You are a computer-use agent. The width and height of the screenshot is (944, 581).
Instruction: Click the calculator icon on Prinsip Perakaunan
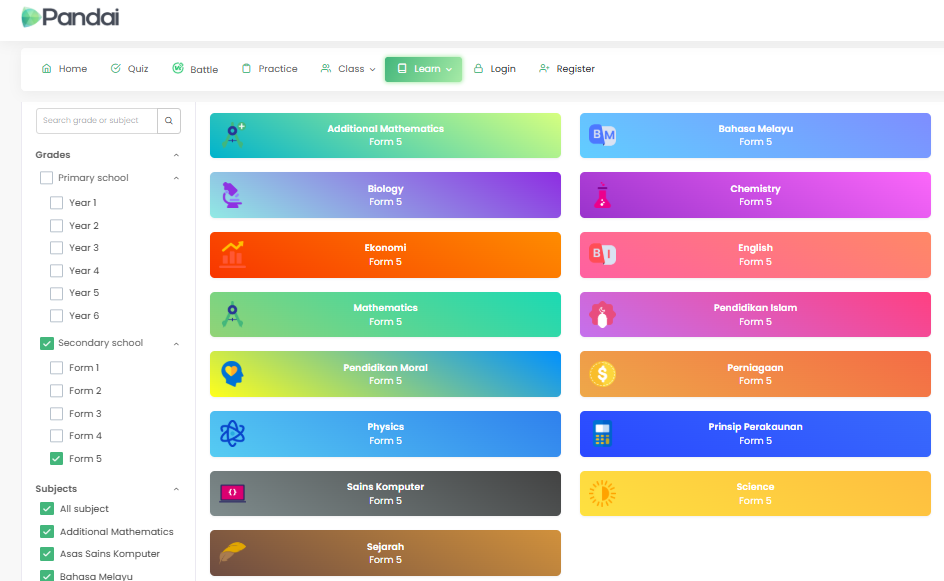click(602, 434)
